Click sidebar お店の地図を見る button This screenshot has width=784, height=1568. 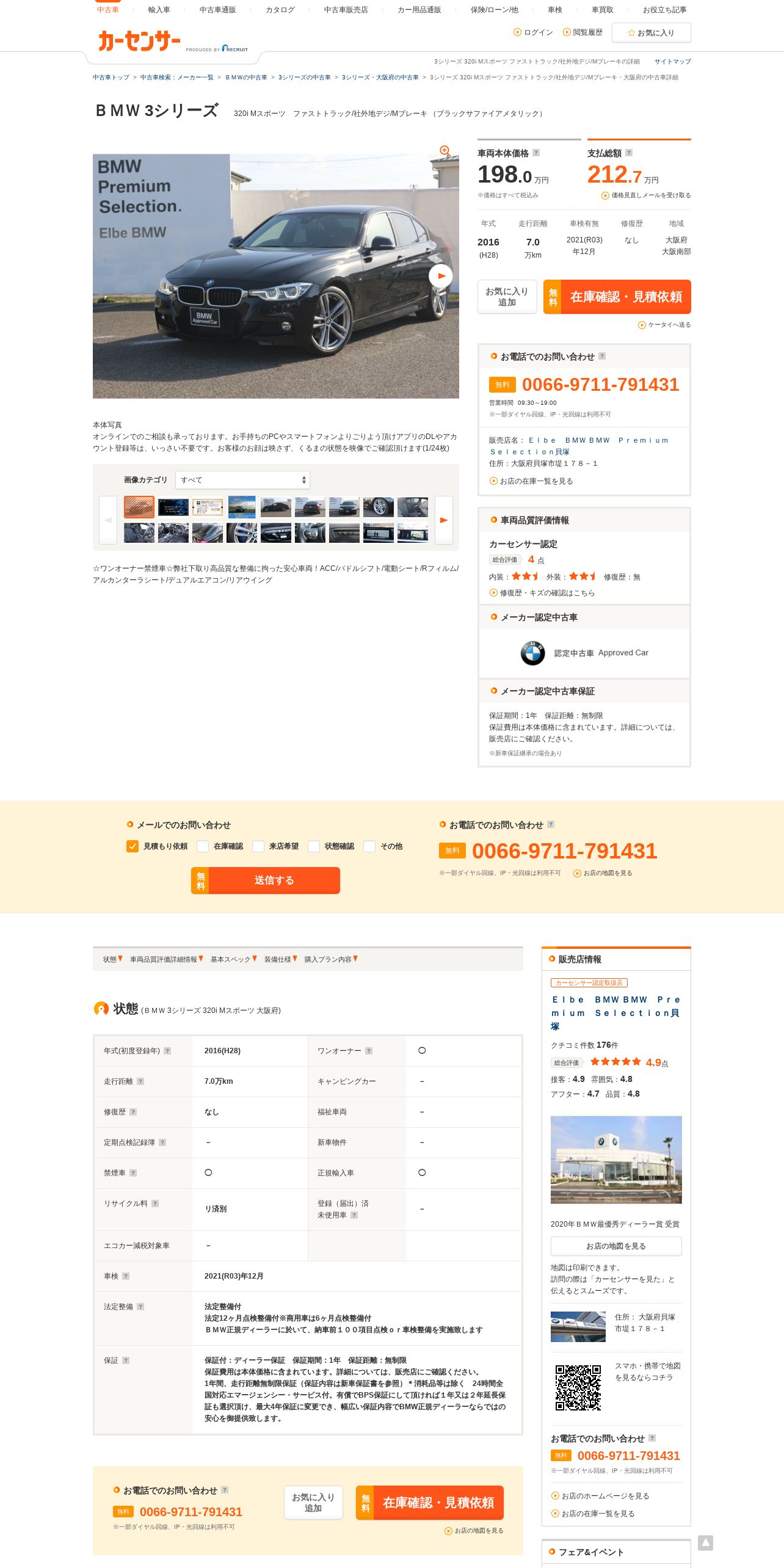pos(616,1246)
